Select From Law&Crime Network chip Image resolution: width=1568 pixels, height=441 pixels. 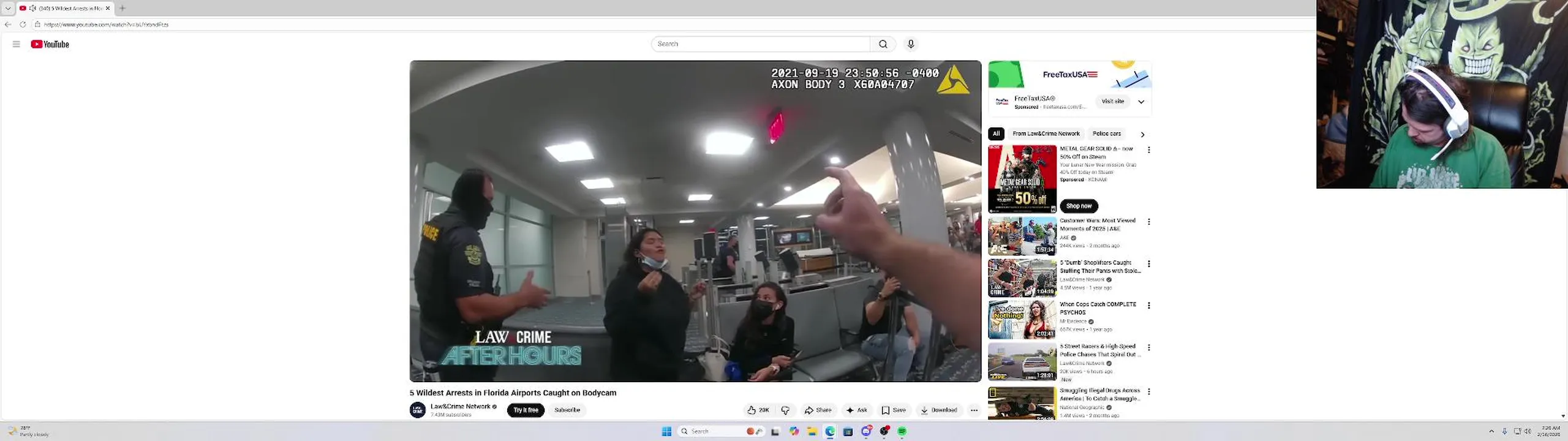(1046, 134)
